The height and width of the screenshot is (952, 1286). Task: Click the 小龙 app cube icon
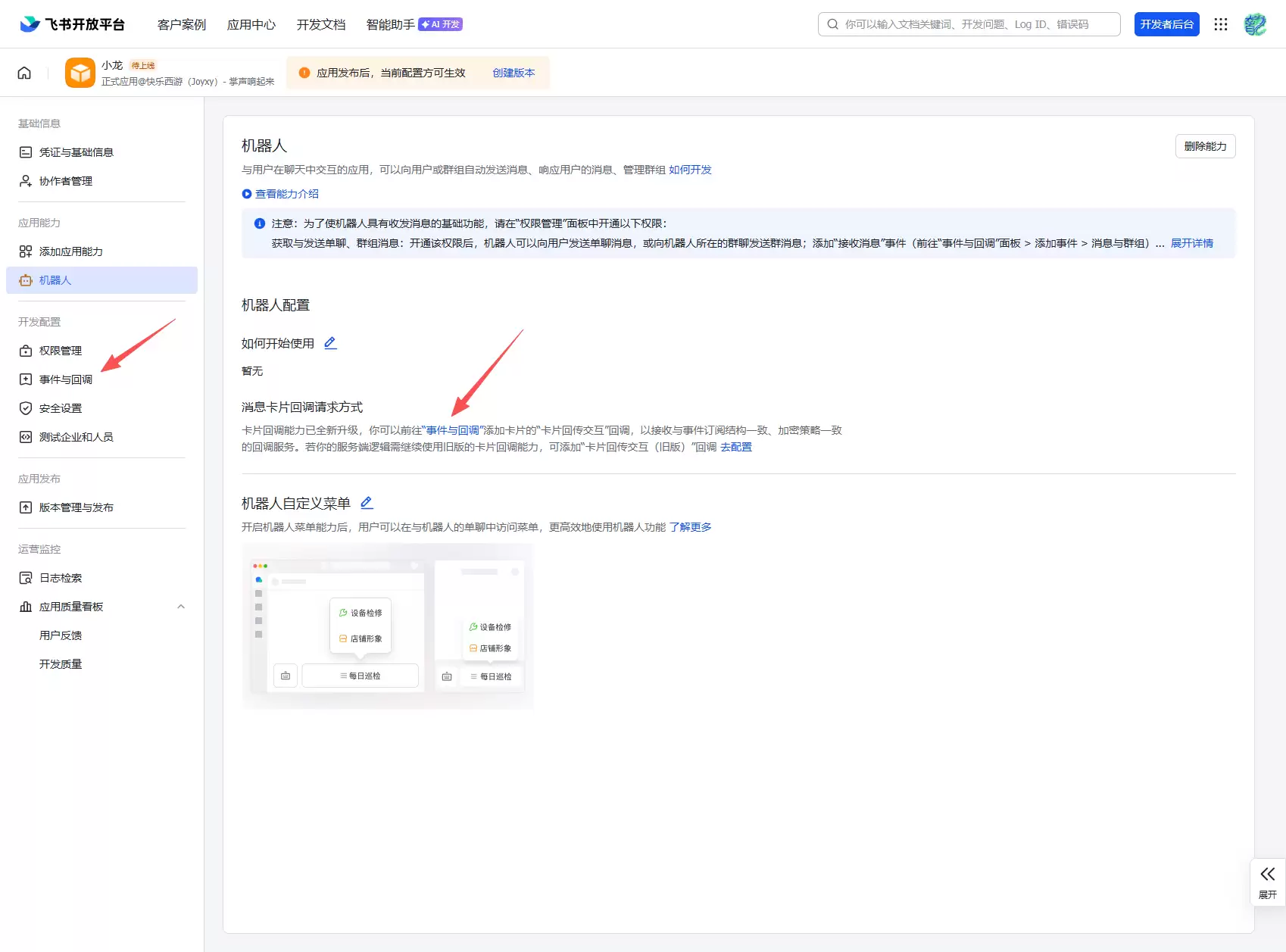point(80,73)
